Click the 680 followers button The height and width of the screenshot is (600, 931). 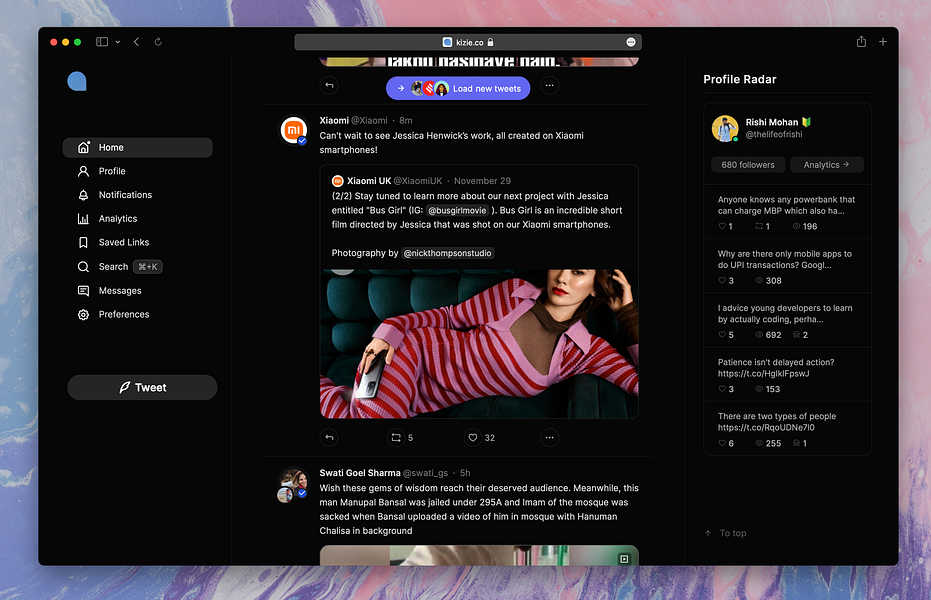pyautogui.click(x=748, y=165)
